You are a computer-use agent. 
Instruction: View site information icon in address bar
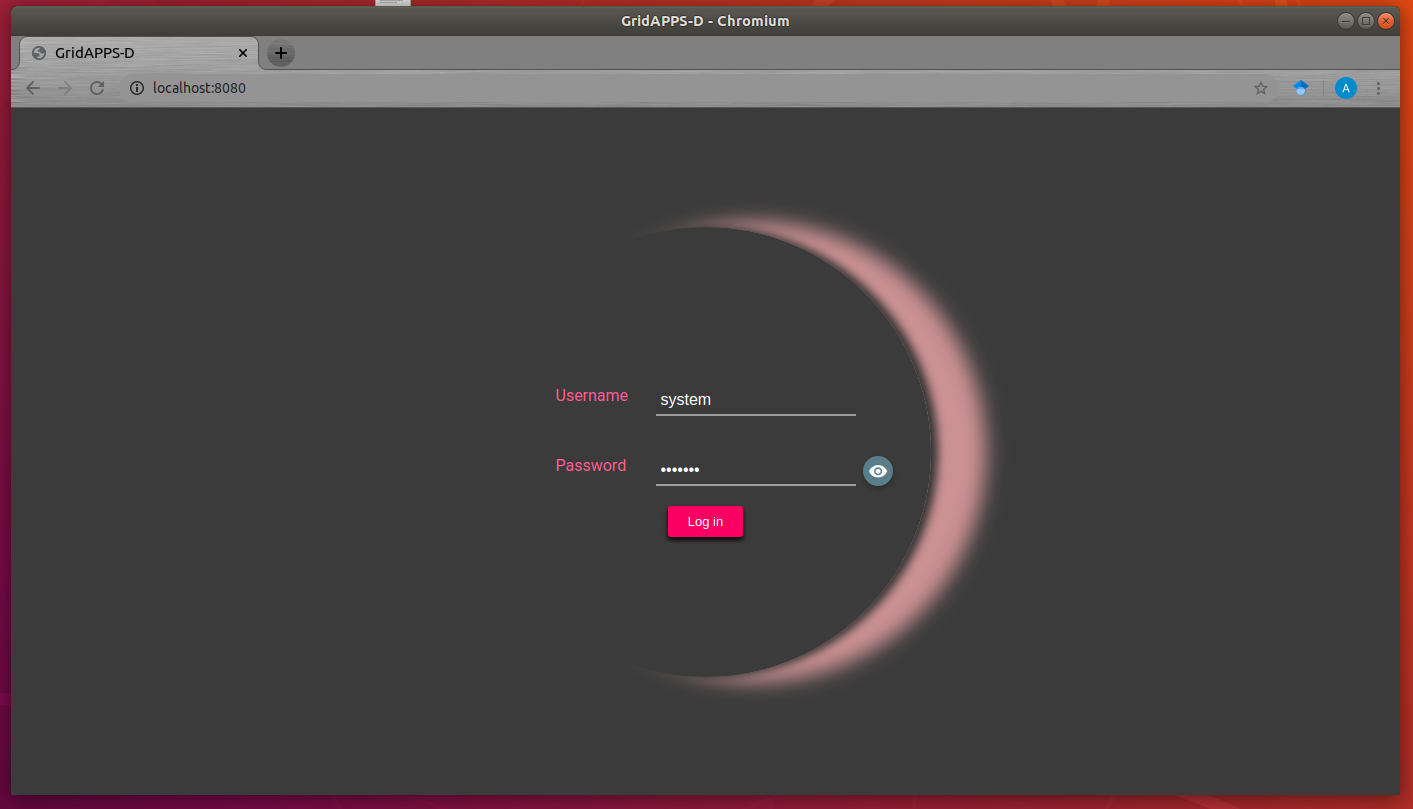coord(137,88)
